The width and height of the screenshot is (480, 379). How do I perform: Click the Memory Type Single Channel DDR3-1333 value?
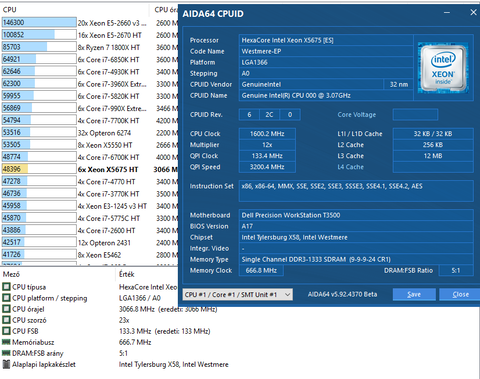pyautogui.click(x=356, y=259)
